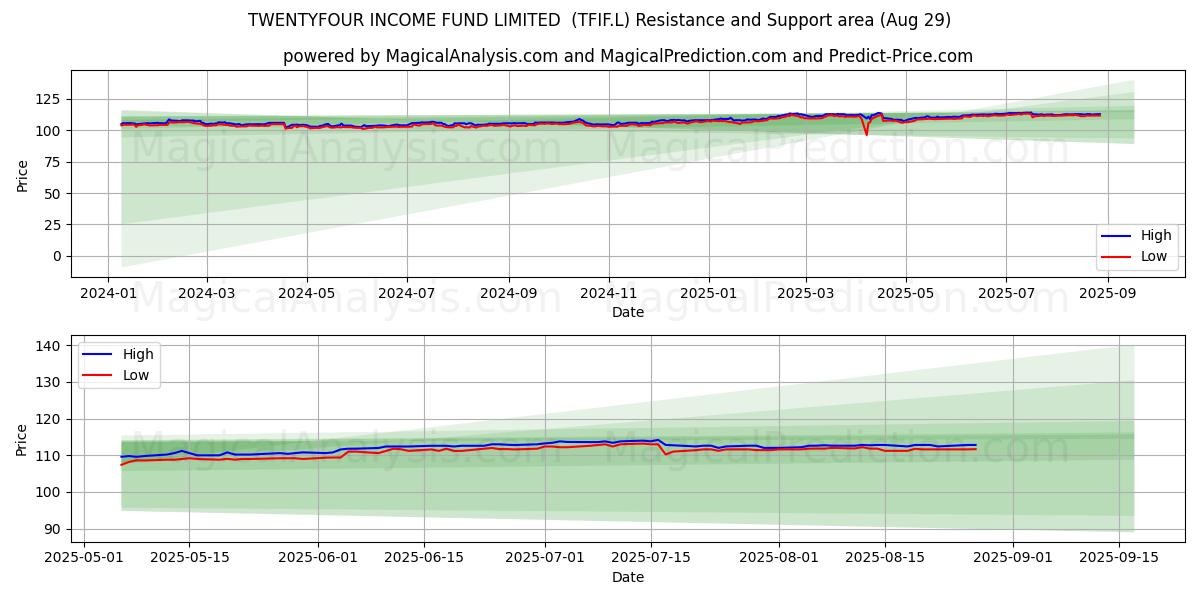Screen dimensions: 1200x600
Task: Click 'Low' in the top chart legend
Action: [1154, 256]
